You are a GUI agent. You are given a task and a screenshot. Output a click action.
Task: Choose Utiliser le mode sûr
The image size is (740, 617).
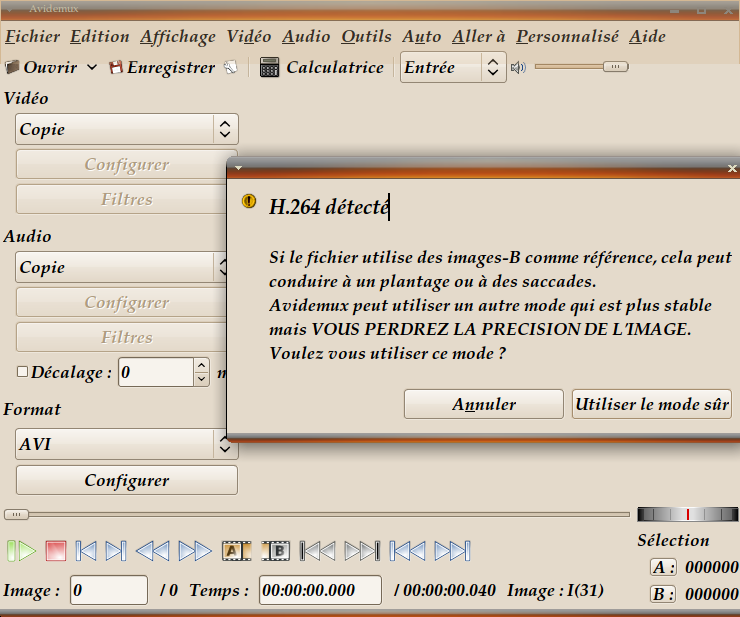point(651,405)
